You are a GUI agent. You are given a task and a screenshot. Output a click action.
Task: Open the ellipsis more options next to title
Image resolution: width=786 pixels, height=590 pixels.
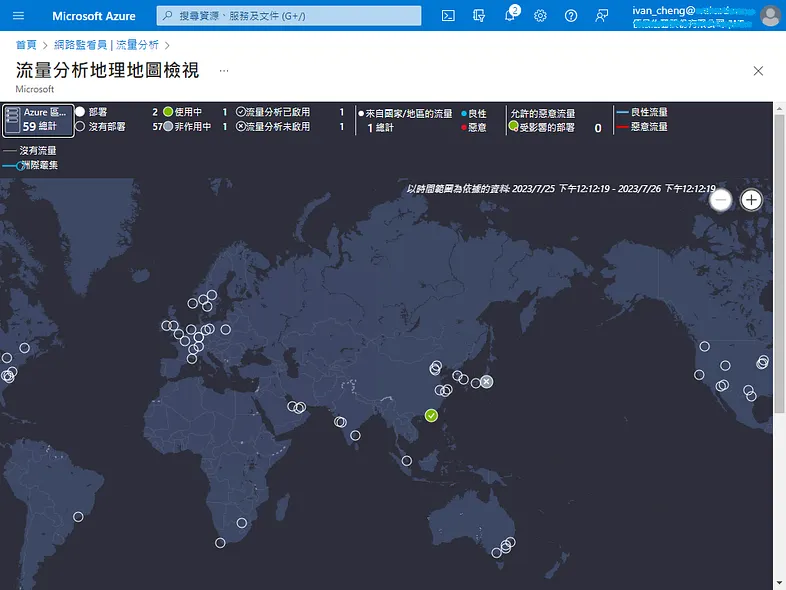click(224, 71)
